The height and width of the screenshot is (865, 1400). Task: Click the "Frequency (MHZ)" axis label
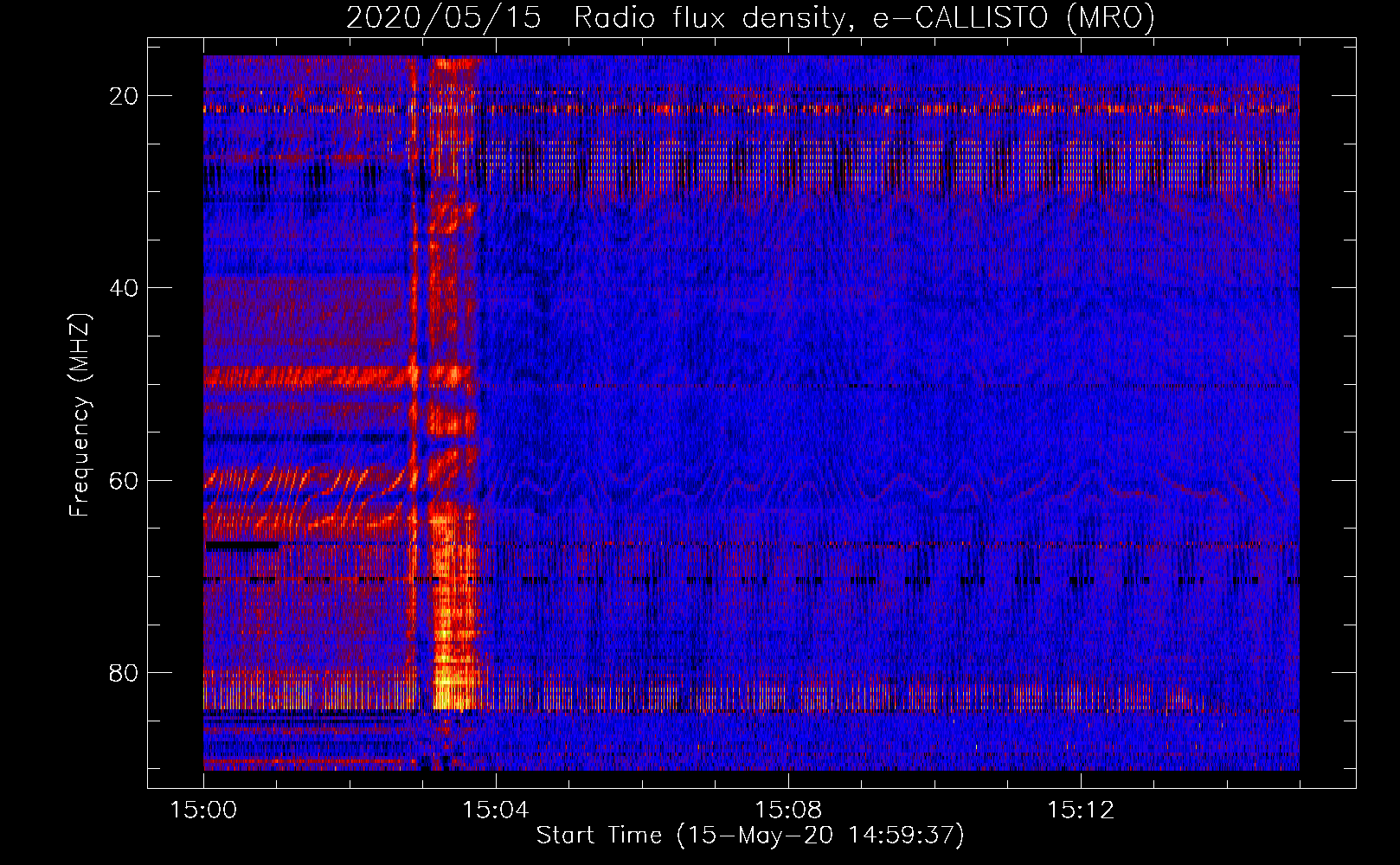point(80,415)
